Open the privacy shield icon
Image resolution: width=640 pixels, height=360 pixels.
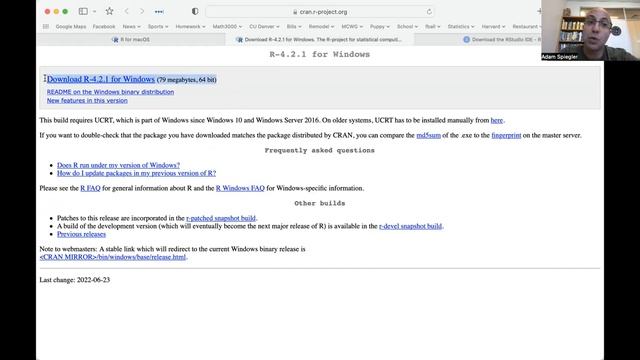[x=195, y=11]
